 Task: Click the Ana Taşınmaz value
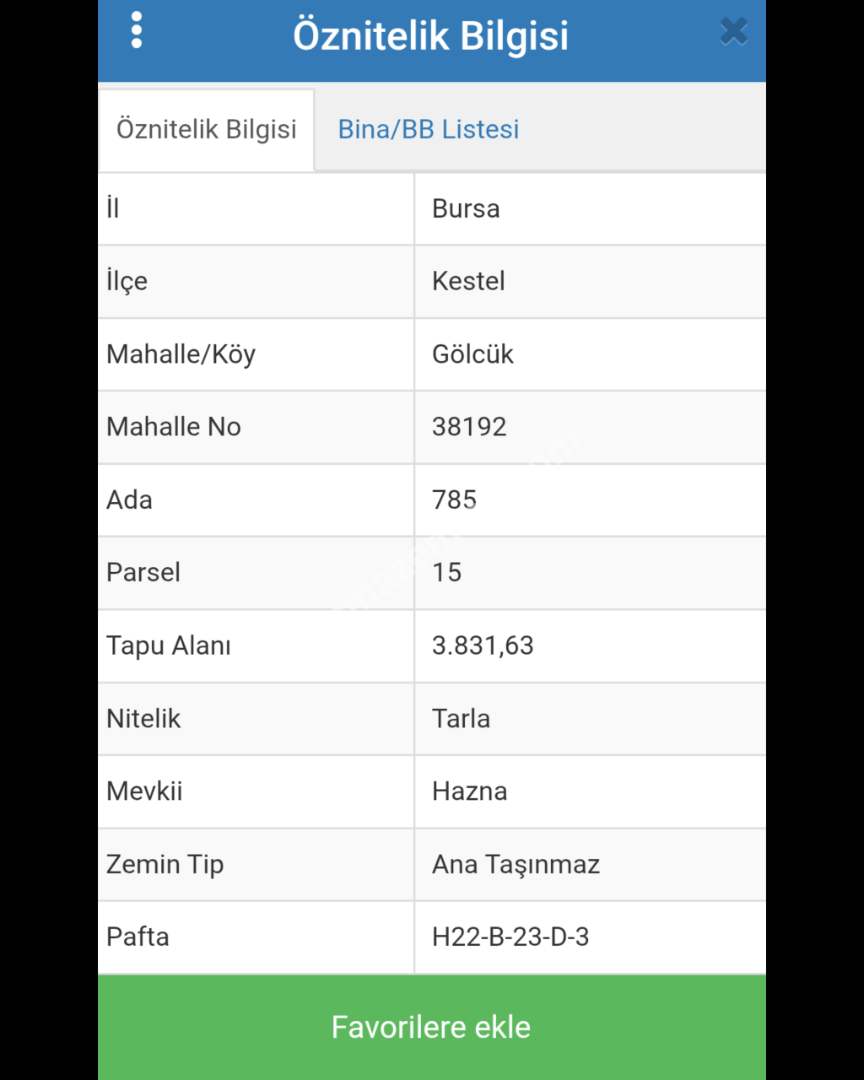[x=515, y=865]
